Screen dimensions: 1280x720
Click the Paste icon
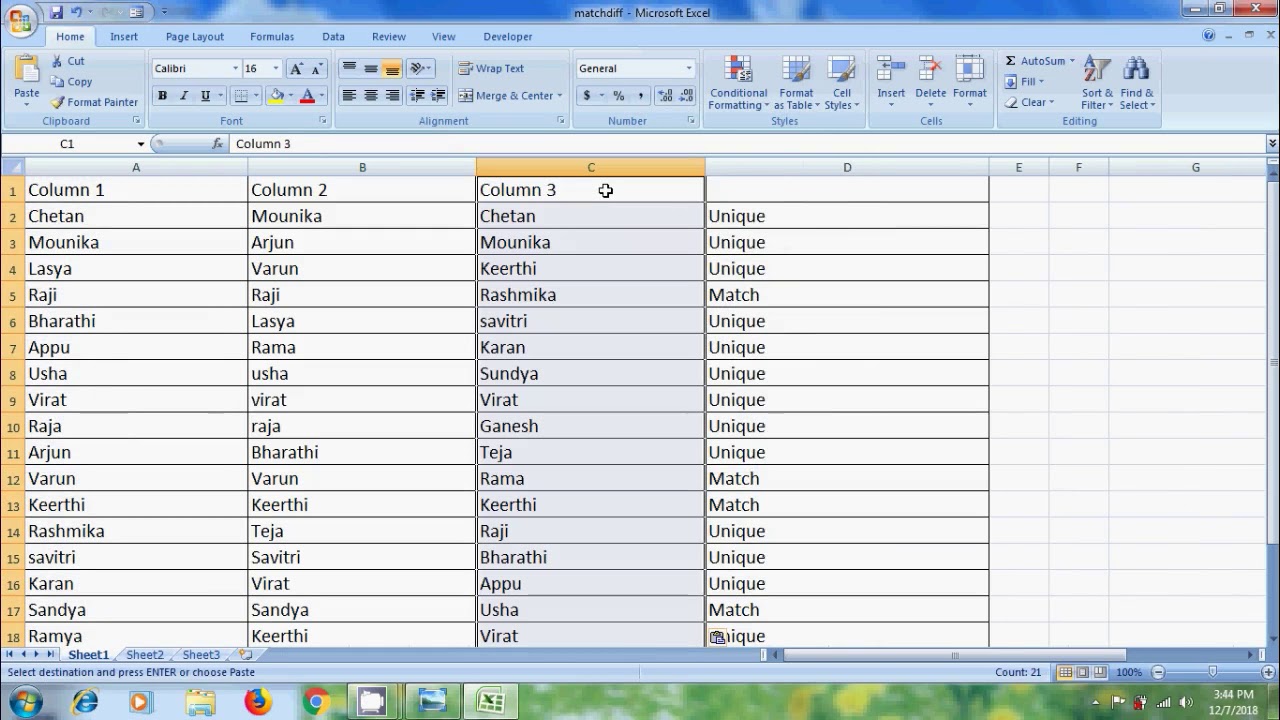(27, 68)
